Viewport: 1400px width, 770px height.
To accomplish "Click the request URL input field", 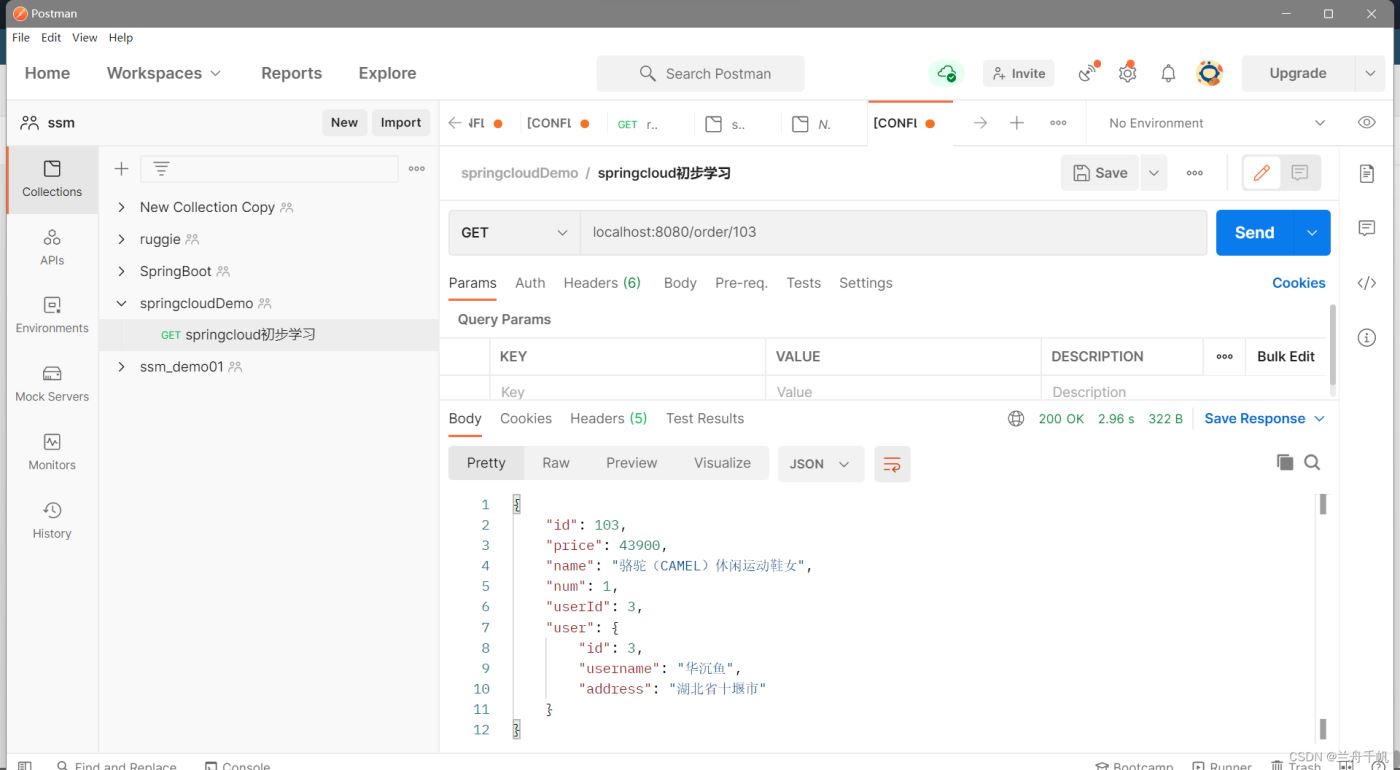I will click(893, 232).
